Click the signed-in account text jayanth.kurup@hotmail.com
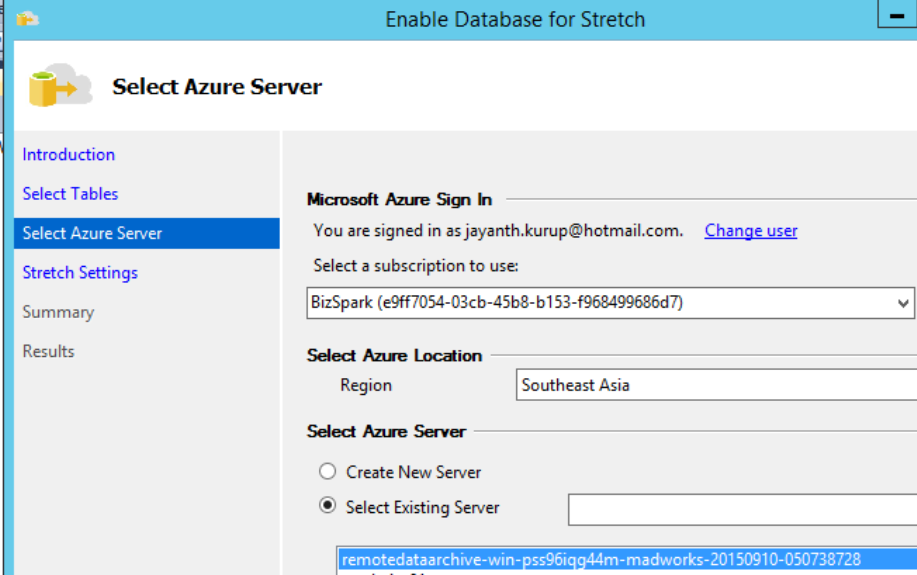Viewport: 917px width, 575px height. (x=574, y=230)
